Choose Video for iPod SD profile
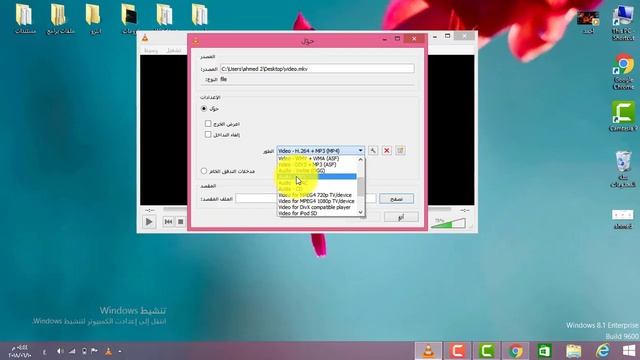 tap(317, 213)
